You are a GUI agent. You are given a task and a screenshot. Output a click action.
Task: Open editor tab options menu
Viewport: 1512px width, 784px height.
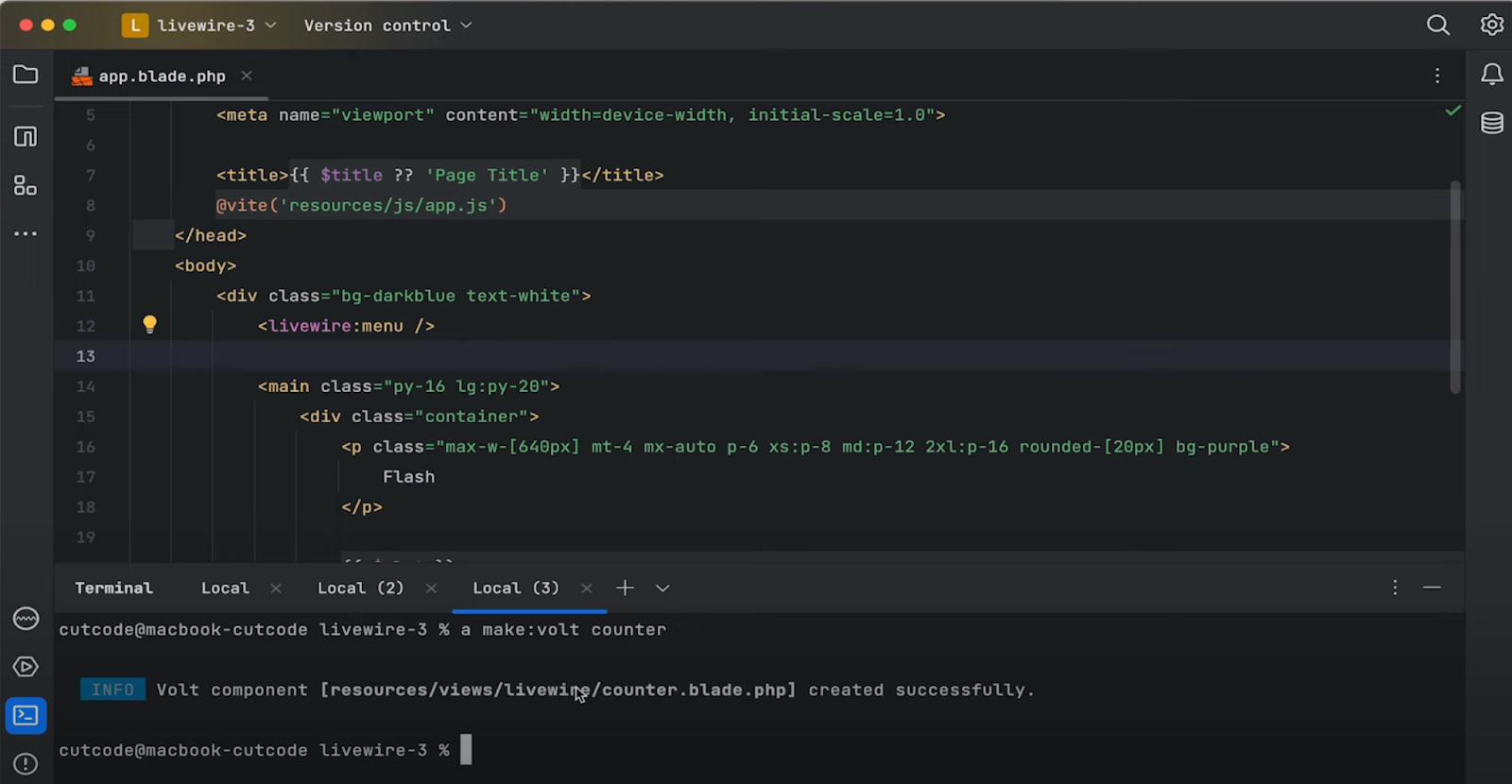1437,76
